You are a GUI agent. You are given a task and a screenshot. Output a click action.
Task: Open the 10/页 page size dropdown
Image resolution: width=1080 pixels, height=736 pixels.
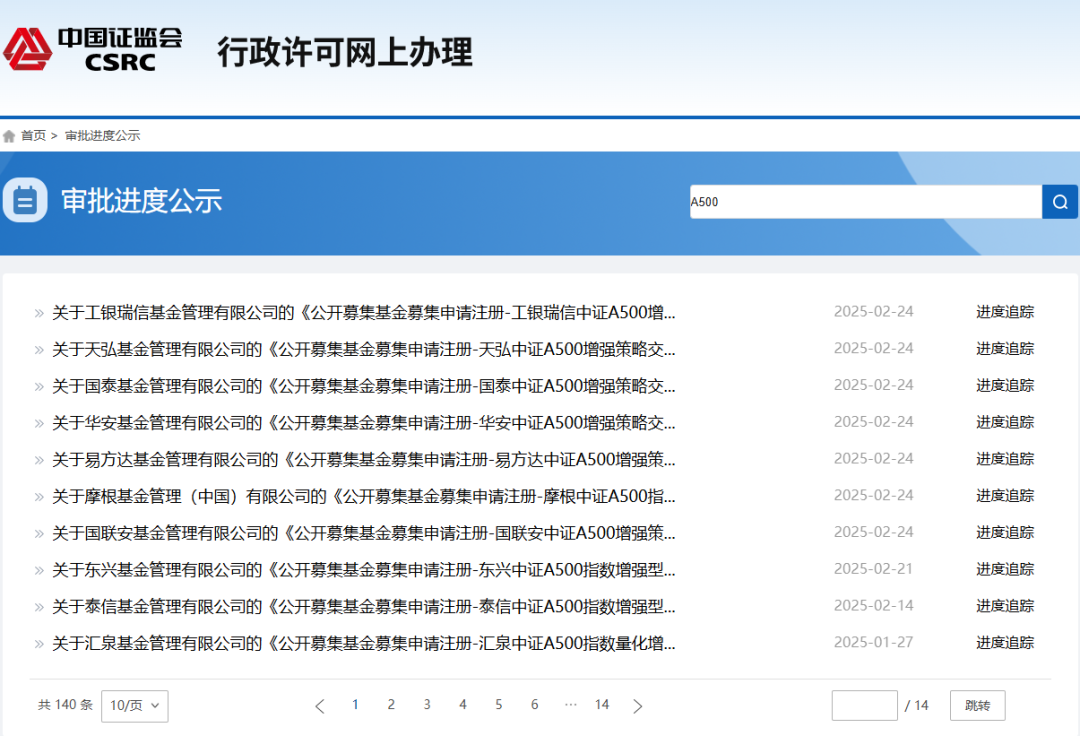134,705
